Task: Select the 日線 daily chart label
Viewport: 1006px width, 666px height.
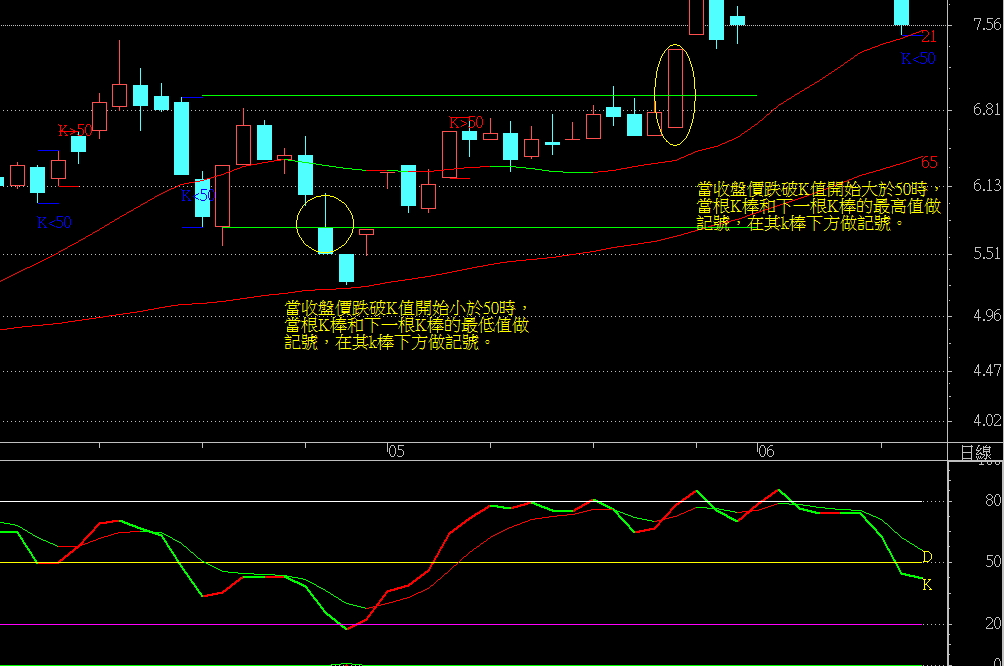Action: pyautogui.click(x=976, y=452)
